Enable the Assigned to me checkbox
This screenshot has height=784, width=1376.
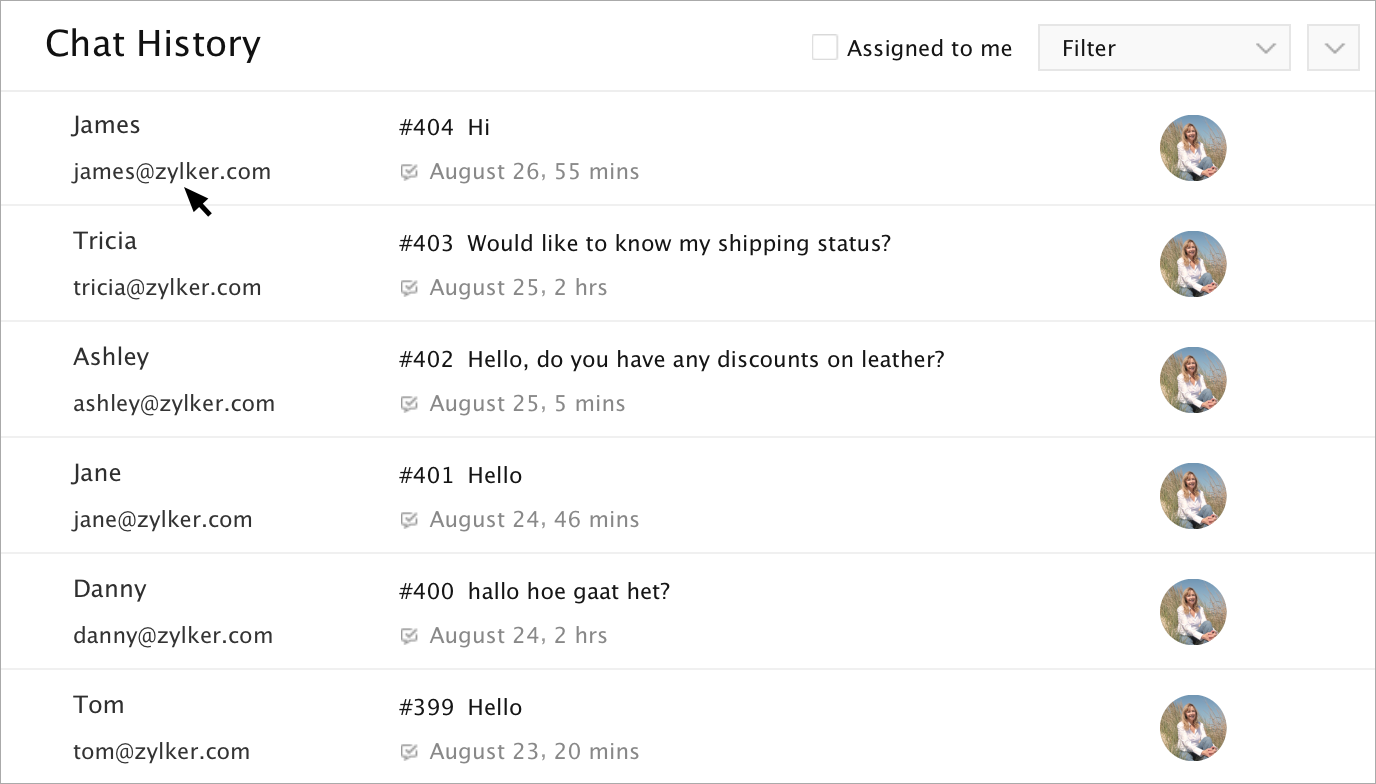pyautogui.click(x=825, y=48)
